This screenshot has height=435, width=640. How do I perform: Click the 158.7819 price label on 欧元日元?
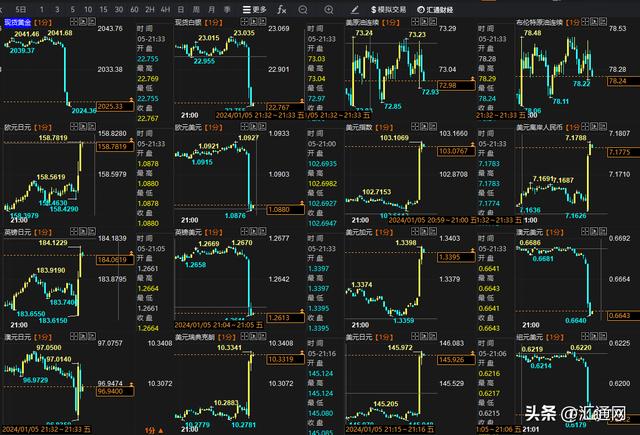click(112, 147)
